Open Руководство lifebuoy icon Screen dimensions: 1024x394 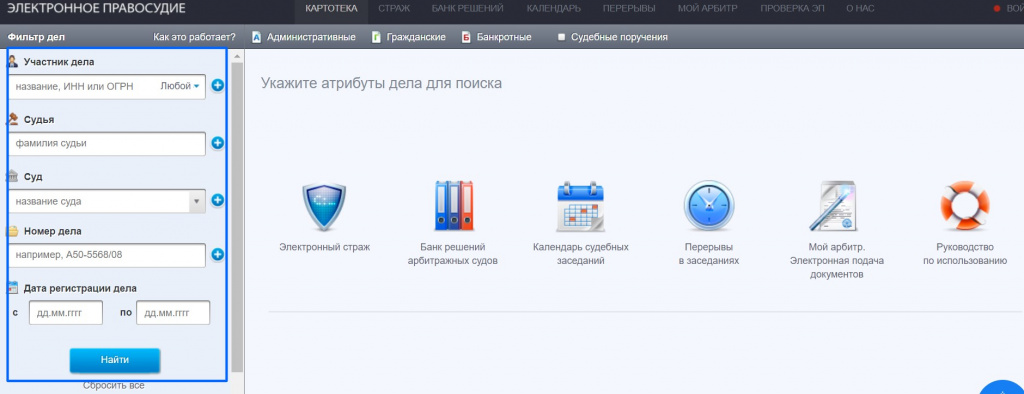965,206
